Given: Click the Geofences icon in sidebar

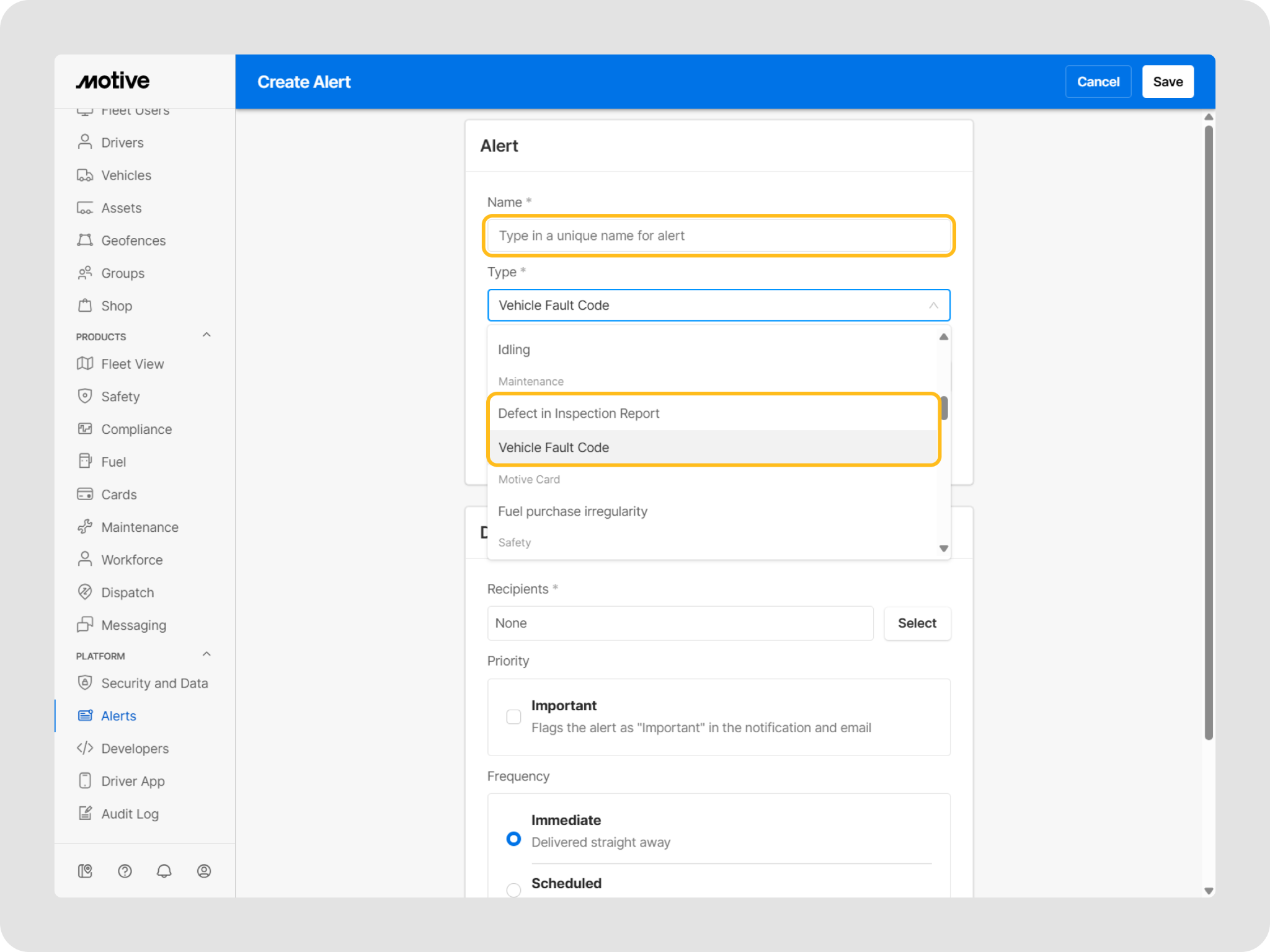Looking at the screenshot, I should 85,240.
